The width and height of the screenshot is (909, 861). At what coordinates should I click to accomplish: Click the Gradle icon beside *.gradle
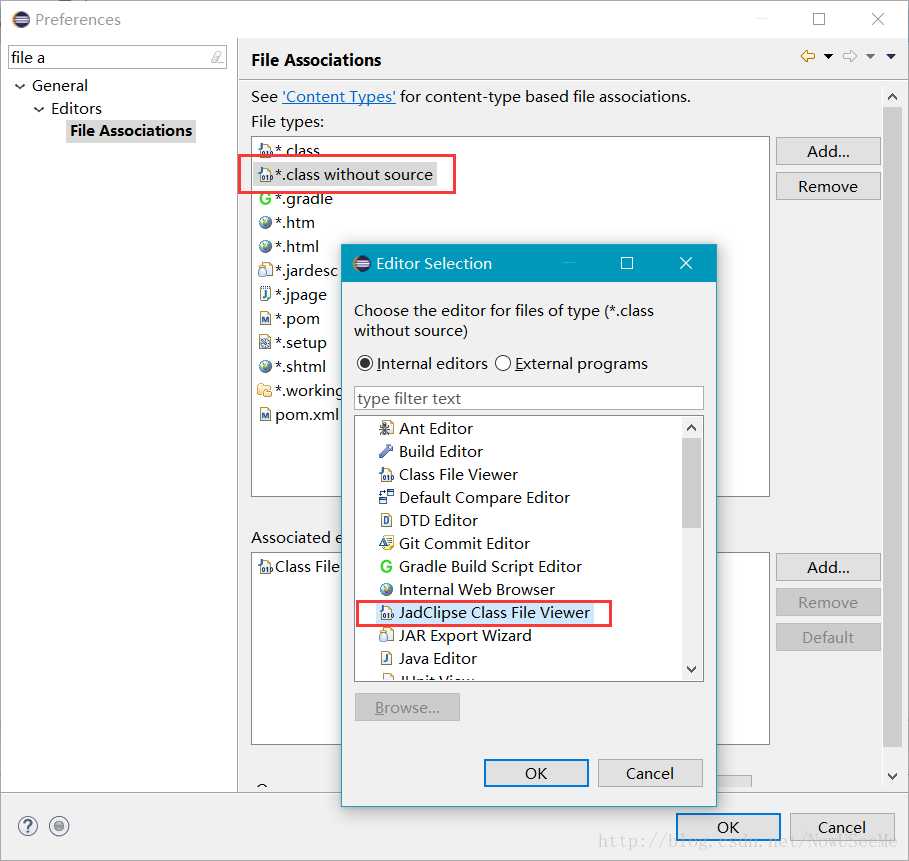(265, 199)
